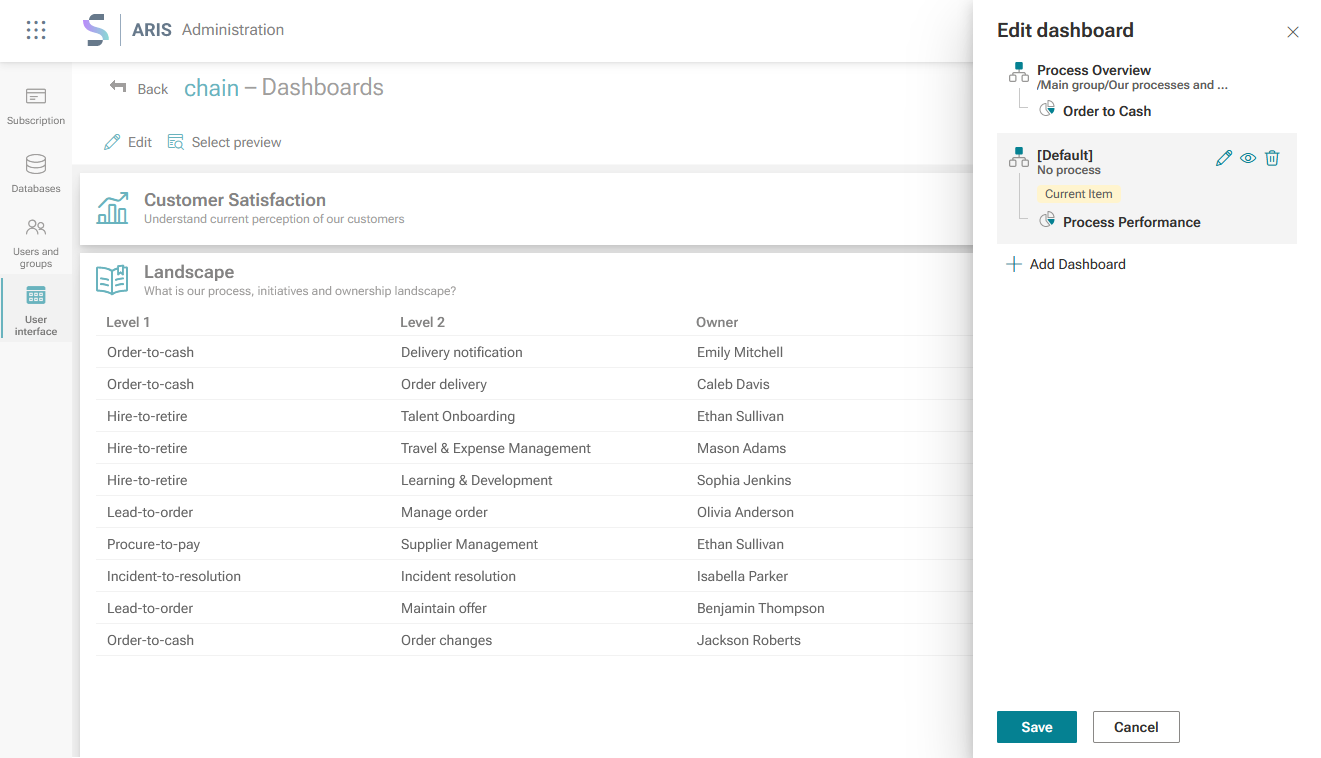The height and width of the screenshot is (758, 1321).
Task: Click the Incident resolution cell
Action: [x=458, y=576]
